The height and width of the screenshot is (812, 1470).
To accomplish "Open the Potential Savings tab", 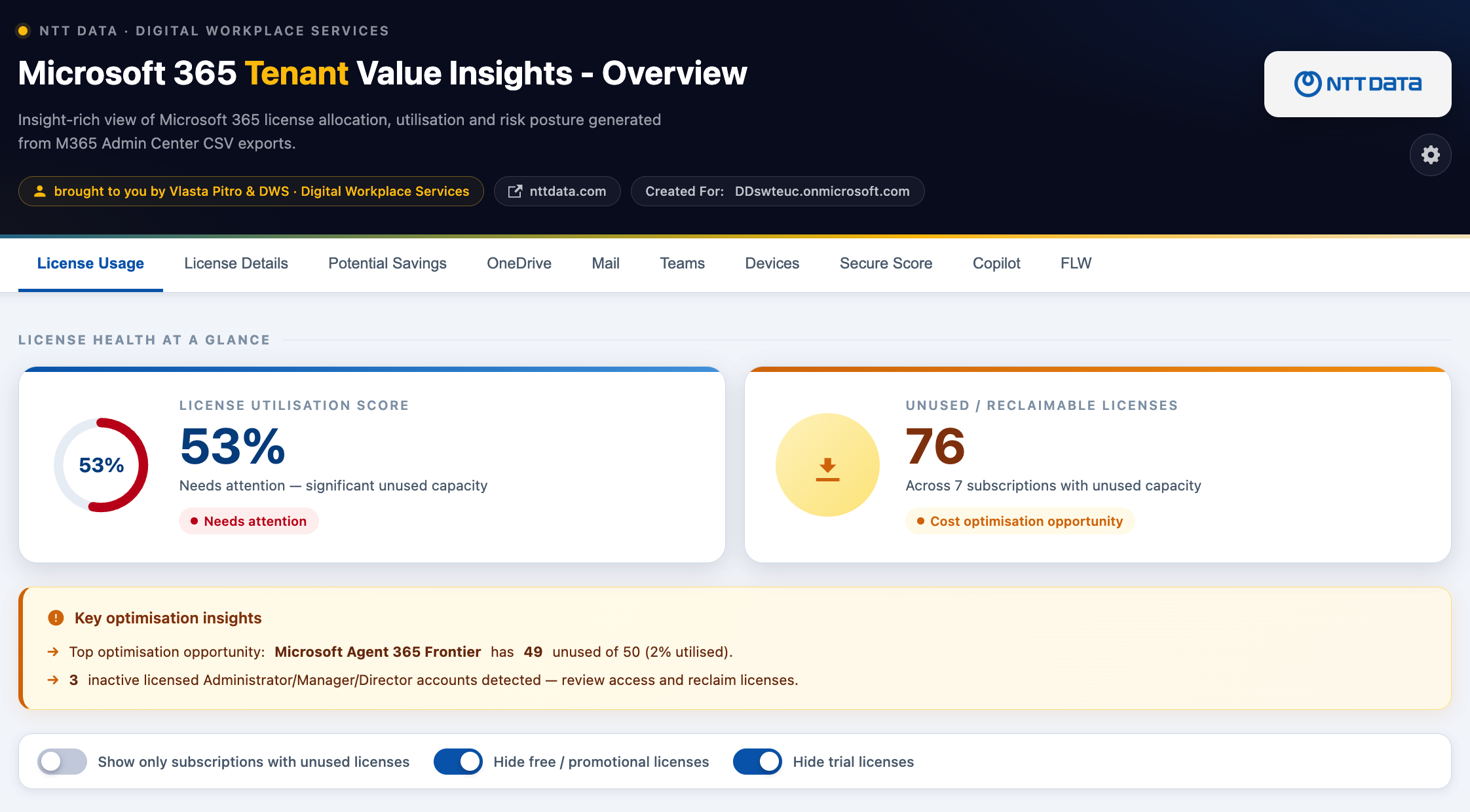I will pos(387,263).
